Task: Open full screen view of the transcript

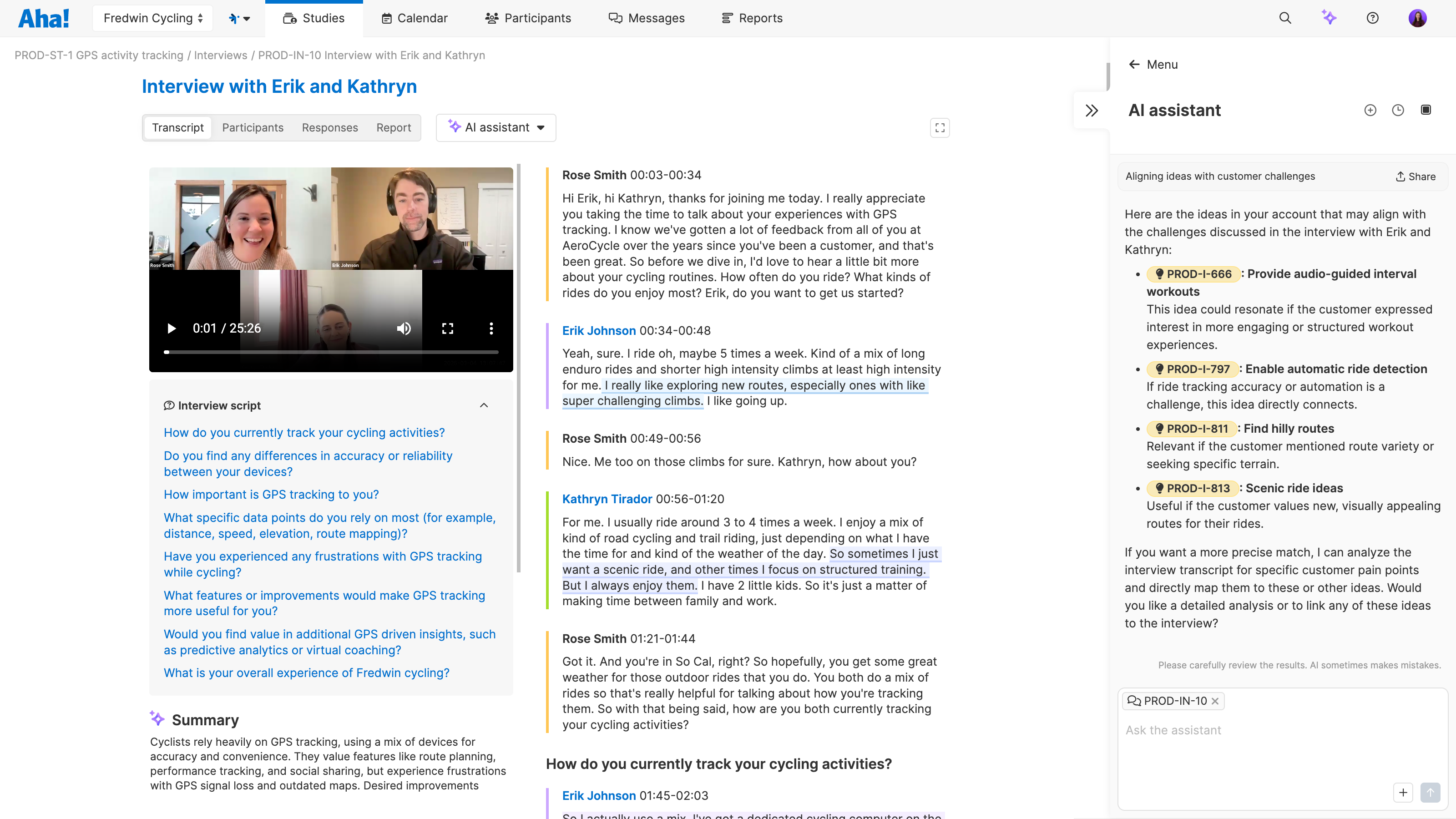Action: coord(940,128)
